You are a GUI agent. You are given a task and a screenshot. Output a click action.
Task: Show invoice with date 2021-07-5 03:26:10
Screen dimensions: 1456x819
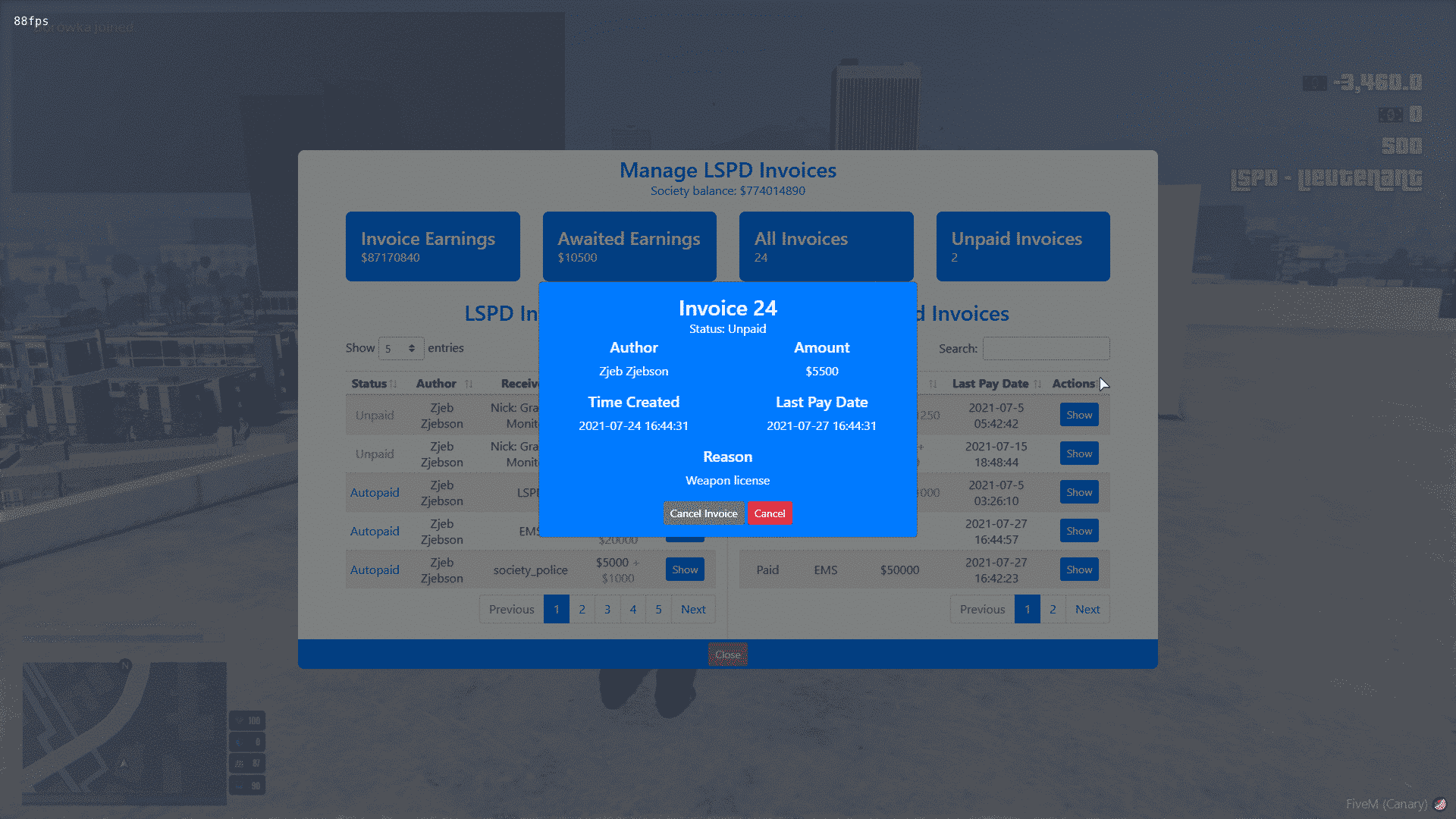[1079, 492]
